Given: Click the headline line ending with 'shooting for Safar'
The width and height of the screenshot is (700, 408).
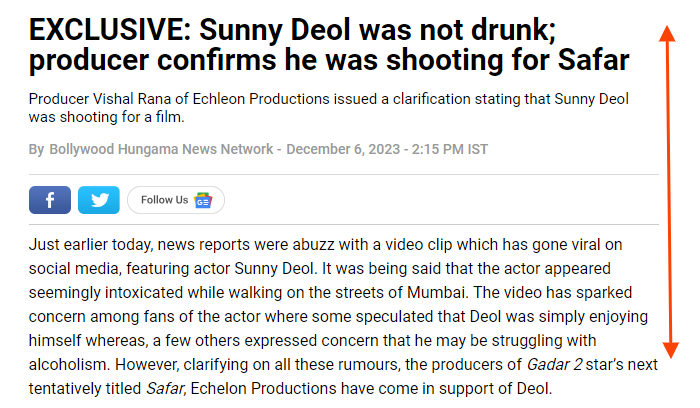Looking at the screenshot, I should pyautogui.click(x=329, y=60).
